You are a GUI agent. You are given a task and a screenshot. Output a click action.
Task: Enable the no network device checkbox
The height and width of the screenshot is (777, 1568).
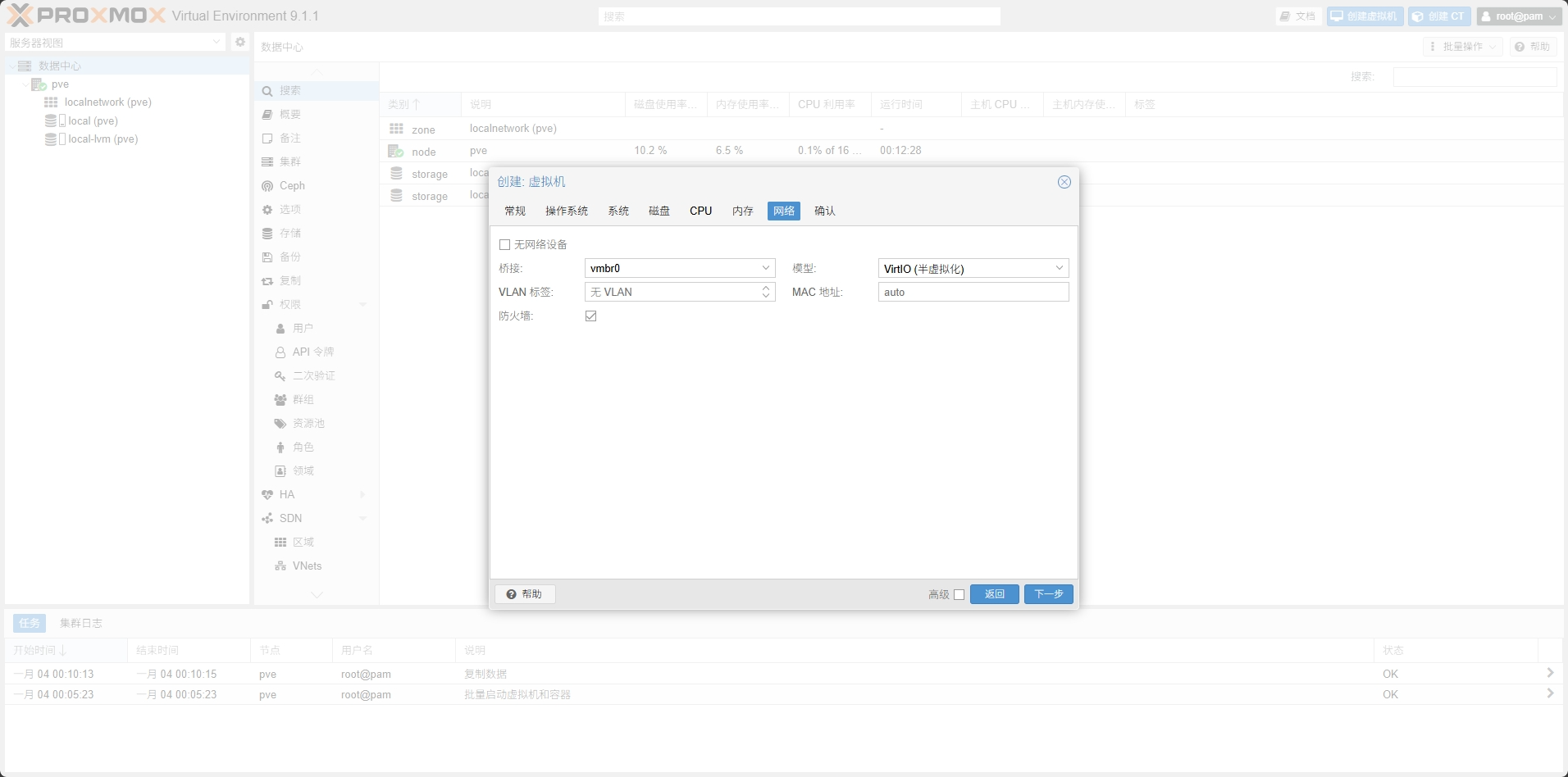505,245
